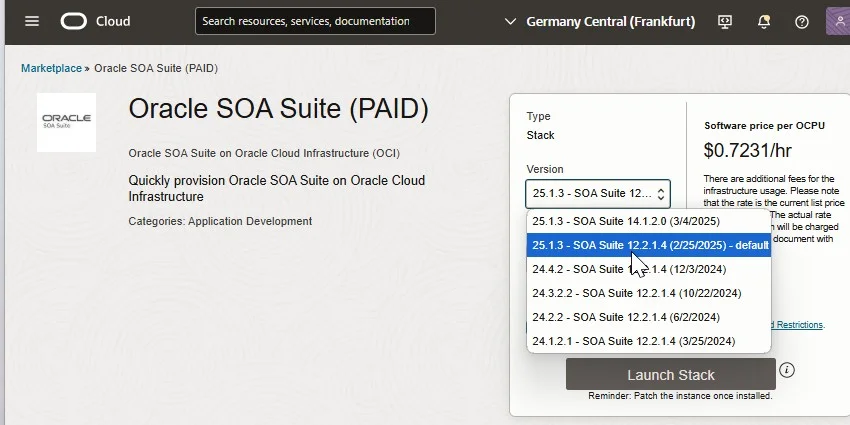Image resolution: width=850 pixels, height=425 pixels.
Task: Open the help question mark icon
Action: coord(802,22)
